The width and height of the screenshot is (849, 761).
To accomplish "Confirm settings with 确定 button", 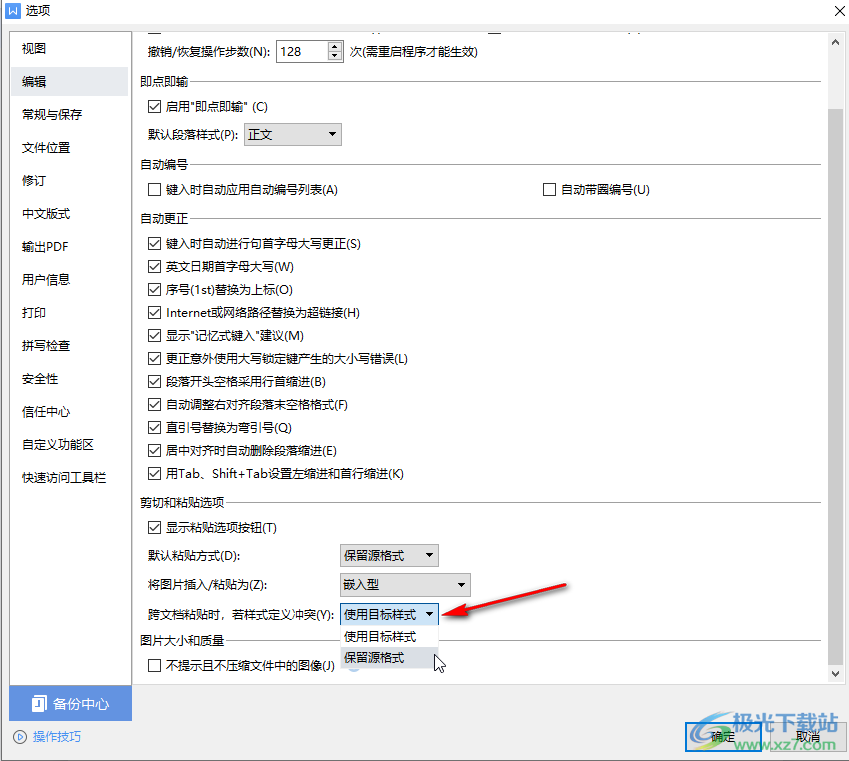I will 723,737.
